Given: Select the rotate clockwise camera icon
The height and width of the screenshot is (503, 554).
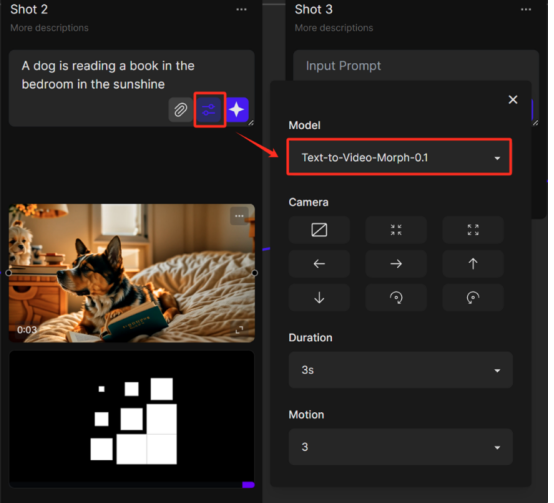Looking at the screenshot, I should click(x=396, y=297).
